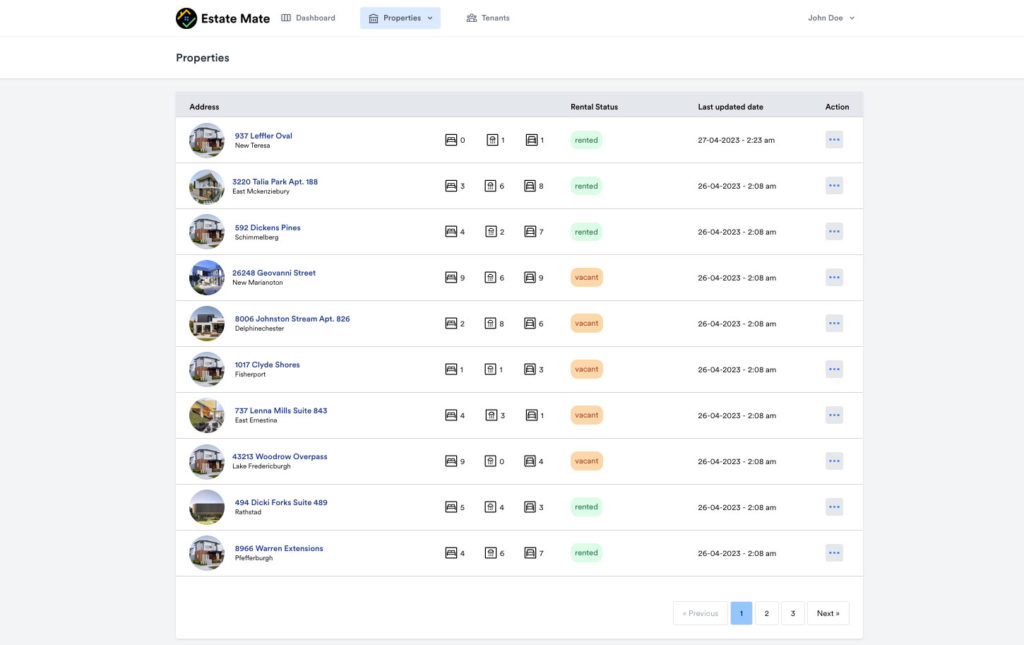
Task: Open actions menu for 494 Dicki Forks row
Action: (x=834, y=507)
